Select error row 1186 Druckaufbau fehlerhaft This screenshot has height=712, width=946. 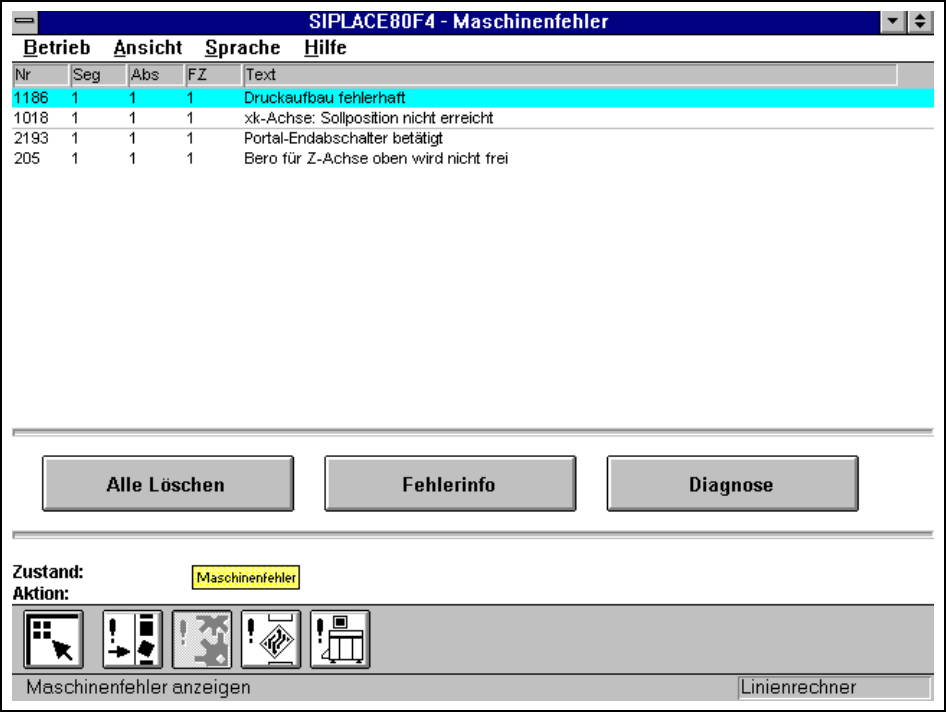click(x=473, y=98)
